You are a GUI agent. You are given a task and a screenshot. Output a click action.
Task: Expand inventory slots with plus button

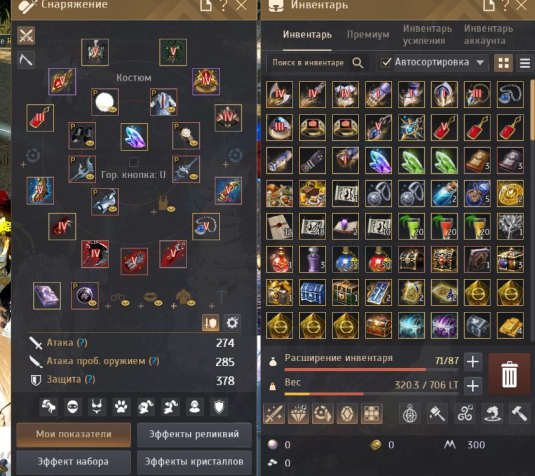pos(473,361)
